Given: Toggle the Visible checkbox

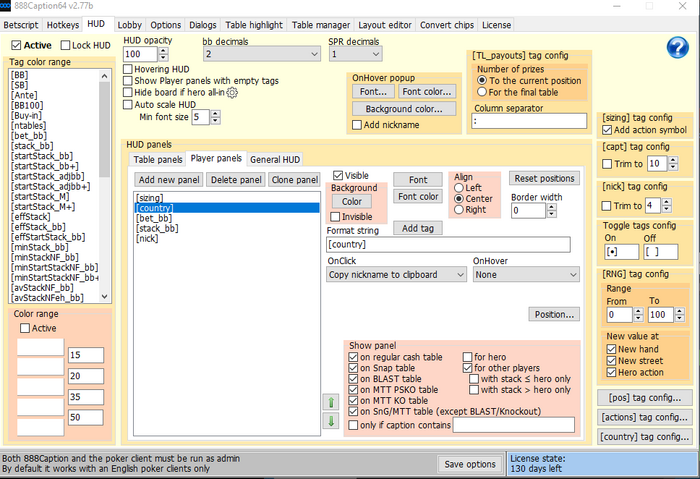Looking at the screenshot, I should [338, 175].
